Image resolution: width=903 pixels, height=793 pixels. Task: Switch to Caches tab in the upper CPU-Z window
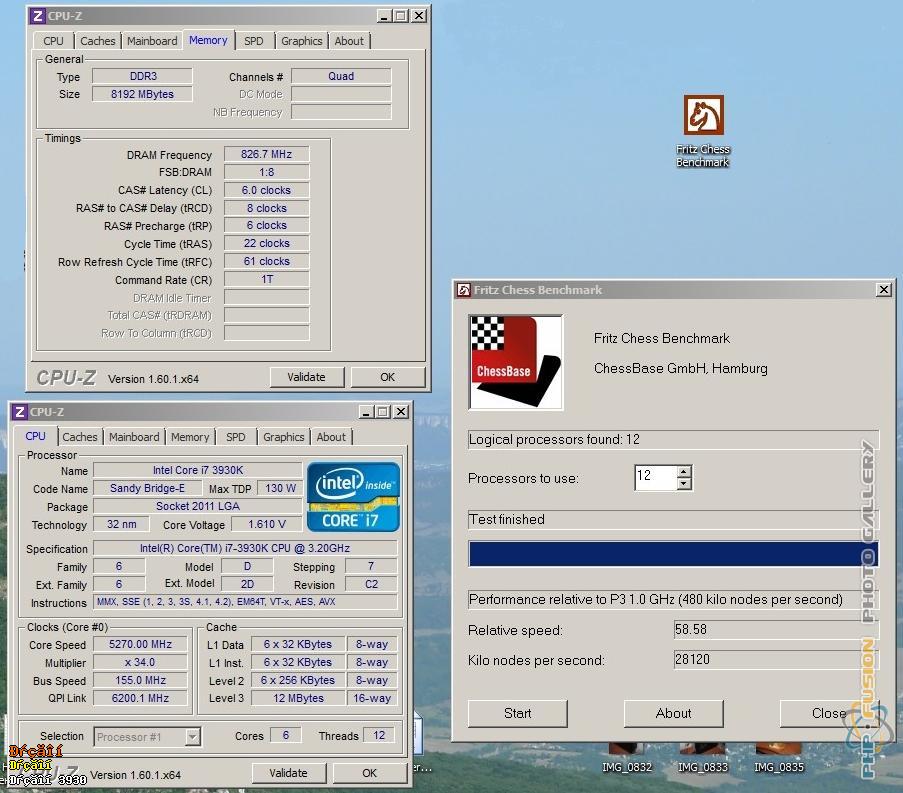[98, 41]
